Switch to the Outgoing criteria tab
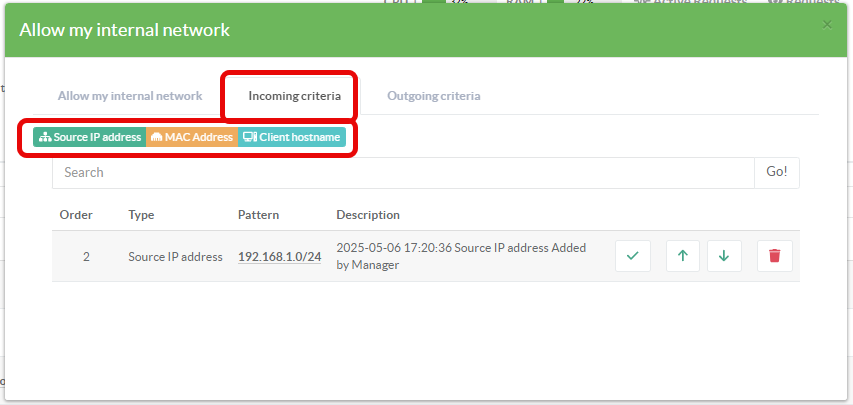 tap(433, 96)
